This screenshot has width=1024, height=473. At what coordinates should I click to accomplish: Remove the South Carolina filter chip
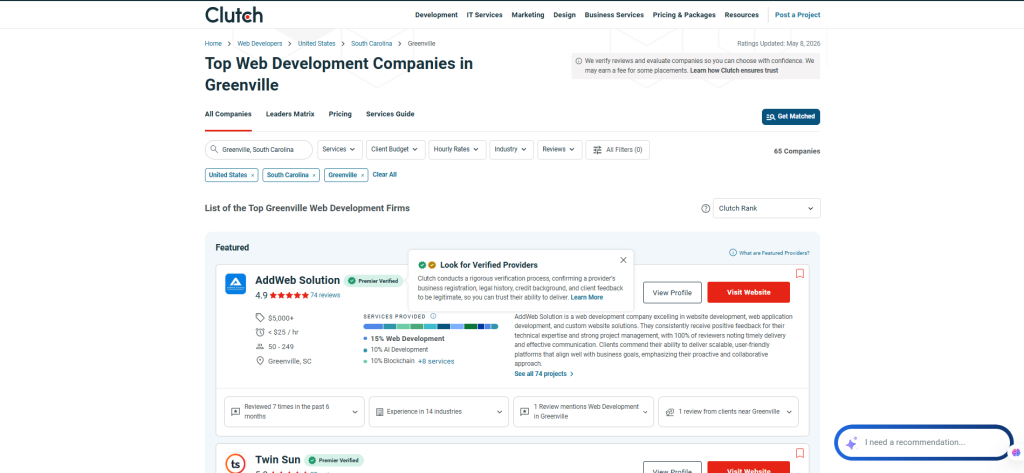[314, 176]
